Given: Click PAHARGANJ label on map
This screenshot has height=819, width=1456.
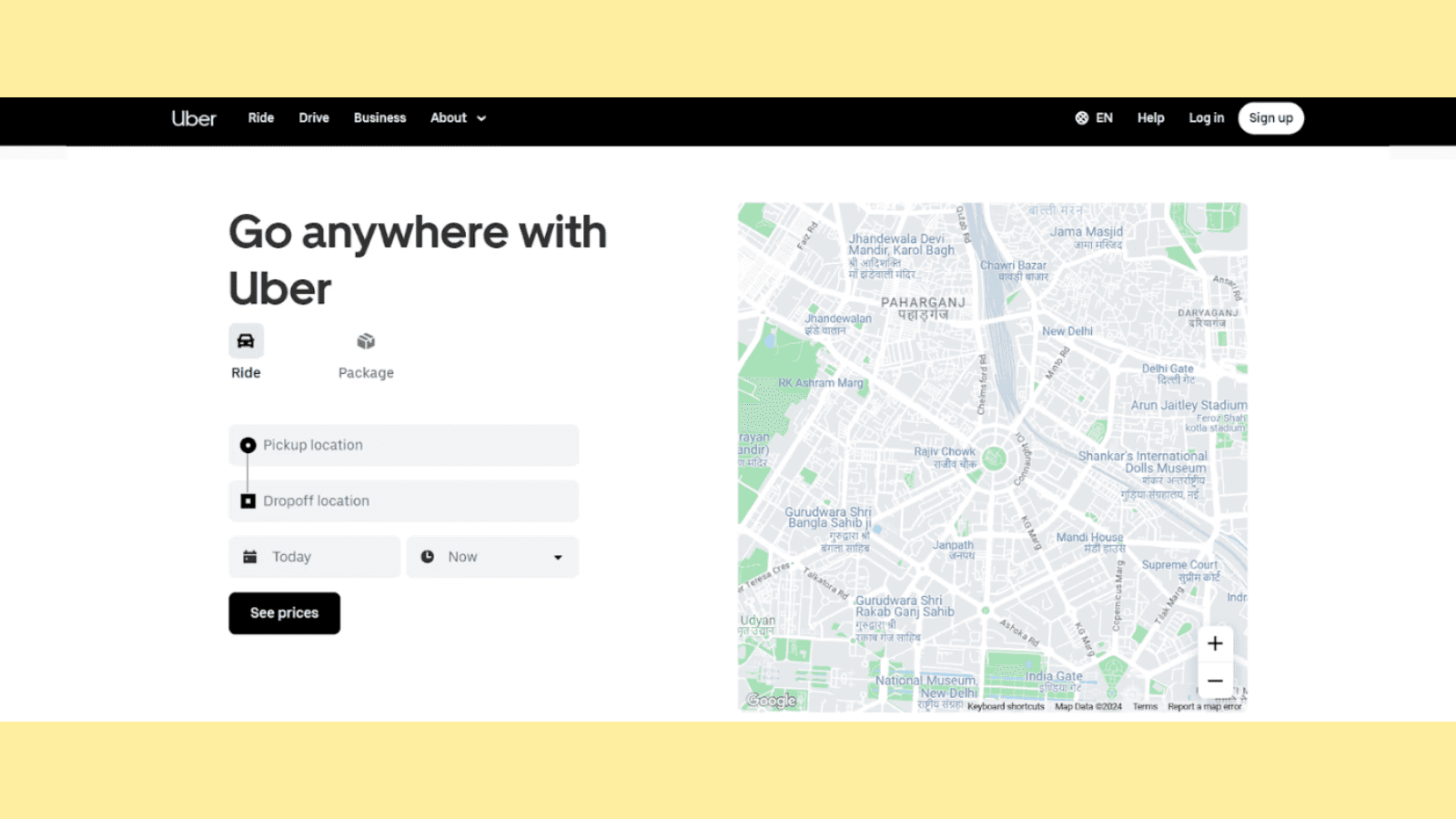Looking at the screenshot, I should coord(923,302).
